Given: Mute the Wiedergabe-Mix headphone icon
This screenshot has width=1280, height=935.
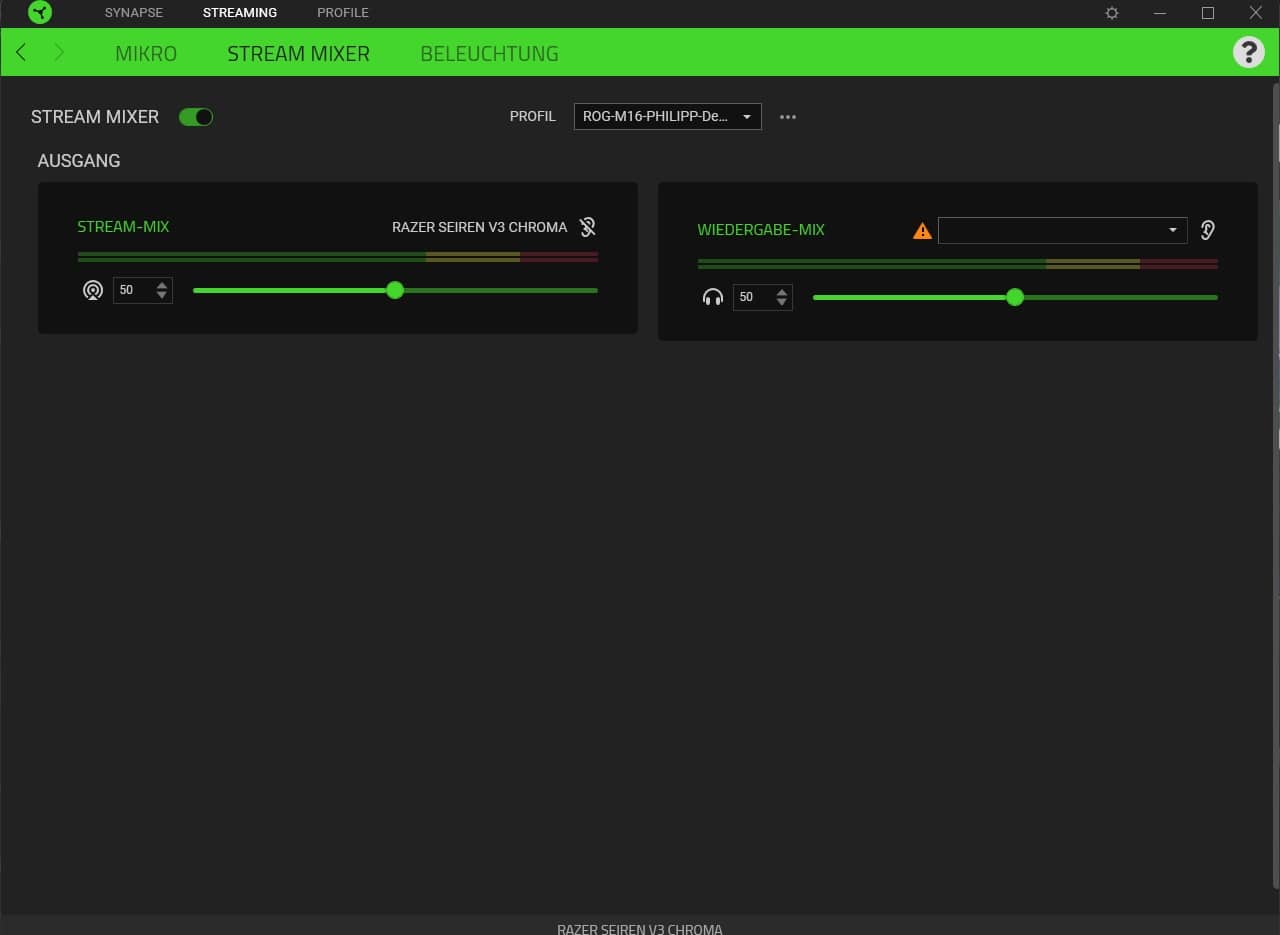Looking at the screenshot, I should pos(713,297).
